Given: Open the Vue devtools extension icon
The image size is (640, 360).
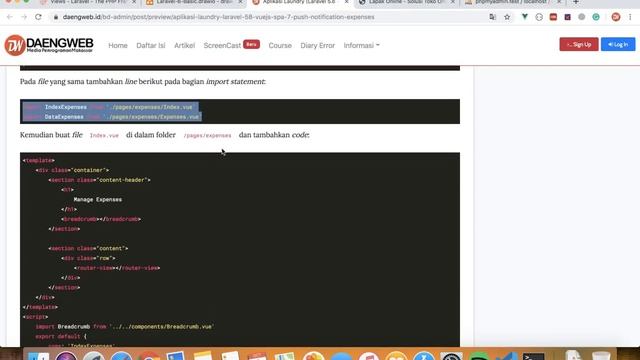Looking at the screenshot, I should (x=525, y=17).
